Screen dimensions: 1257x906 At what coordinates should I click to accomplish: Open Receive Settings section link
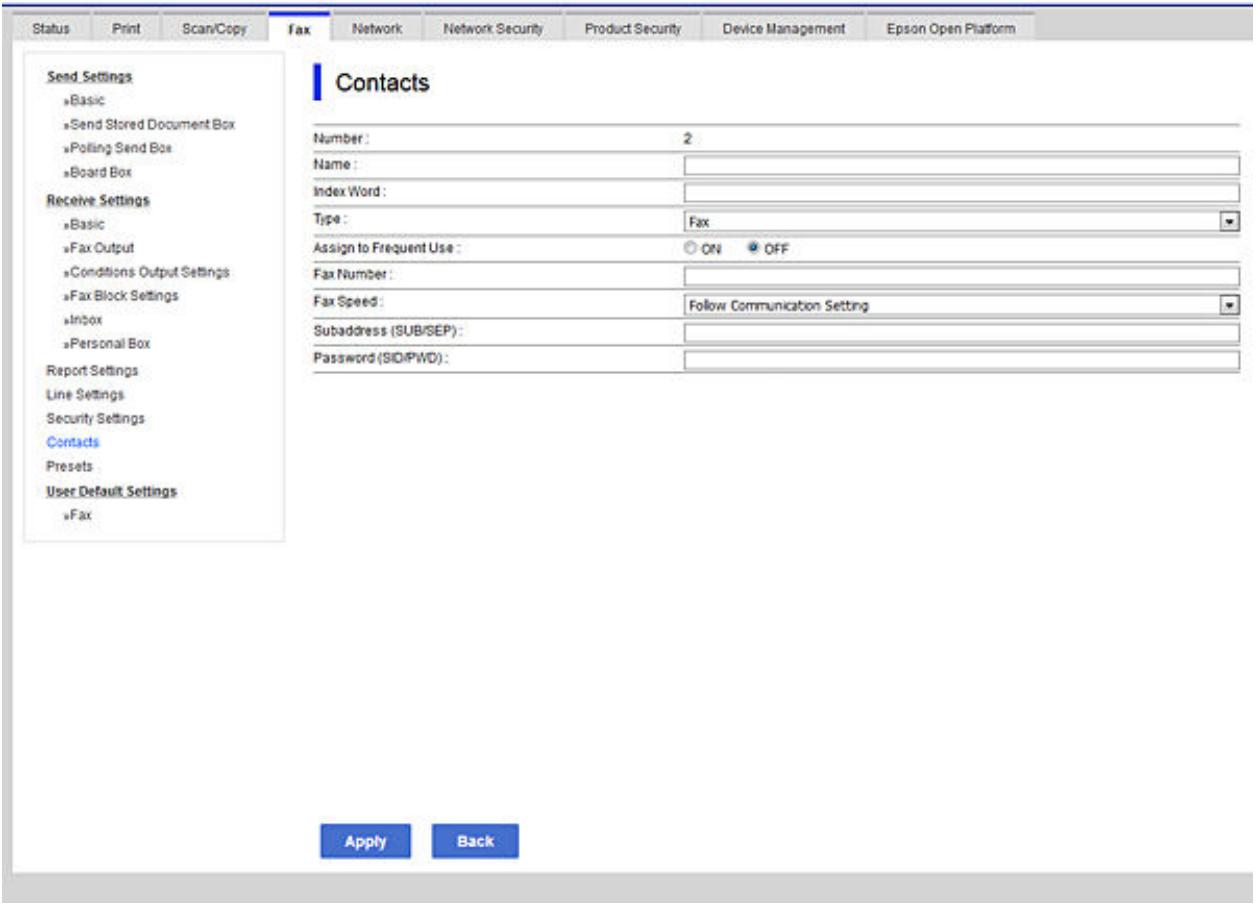[x=98, y=200]
